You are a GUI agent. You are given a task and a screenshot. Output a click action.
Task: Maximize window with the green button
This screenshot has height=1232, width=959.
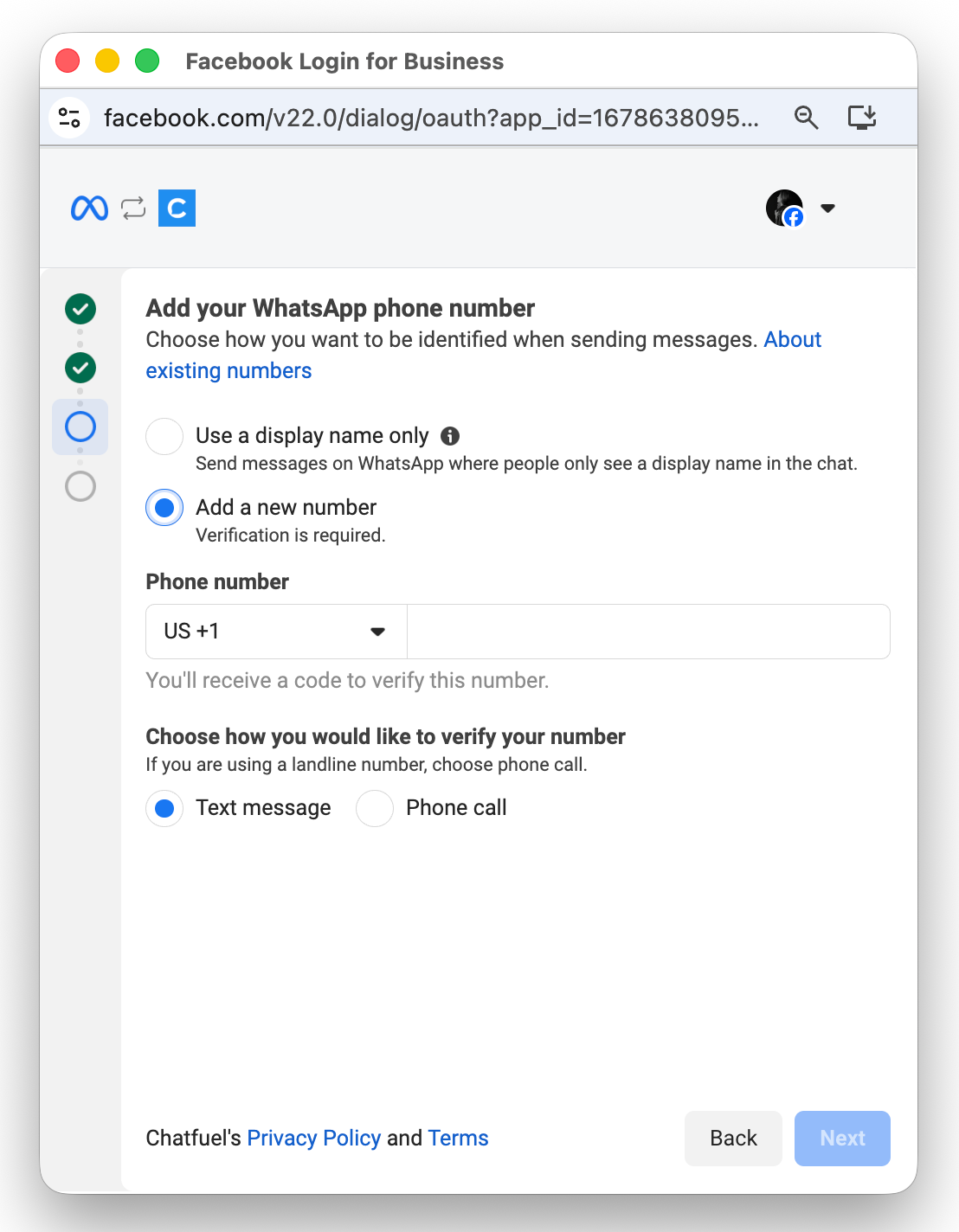(147, 61)
